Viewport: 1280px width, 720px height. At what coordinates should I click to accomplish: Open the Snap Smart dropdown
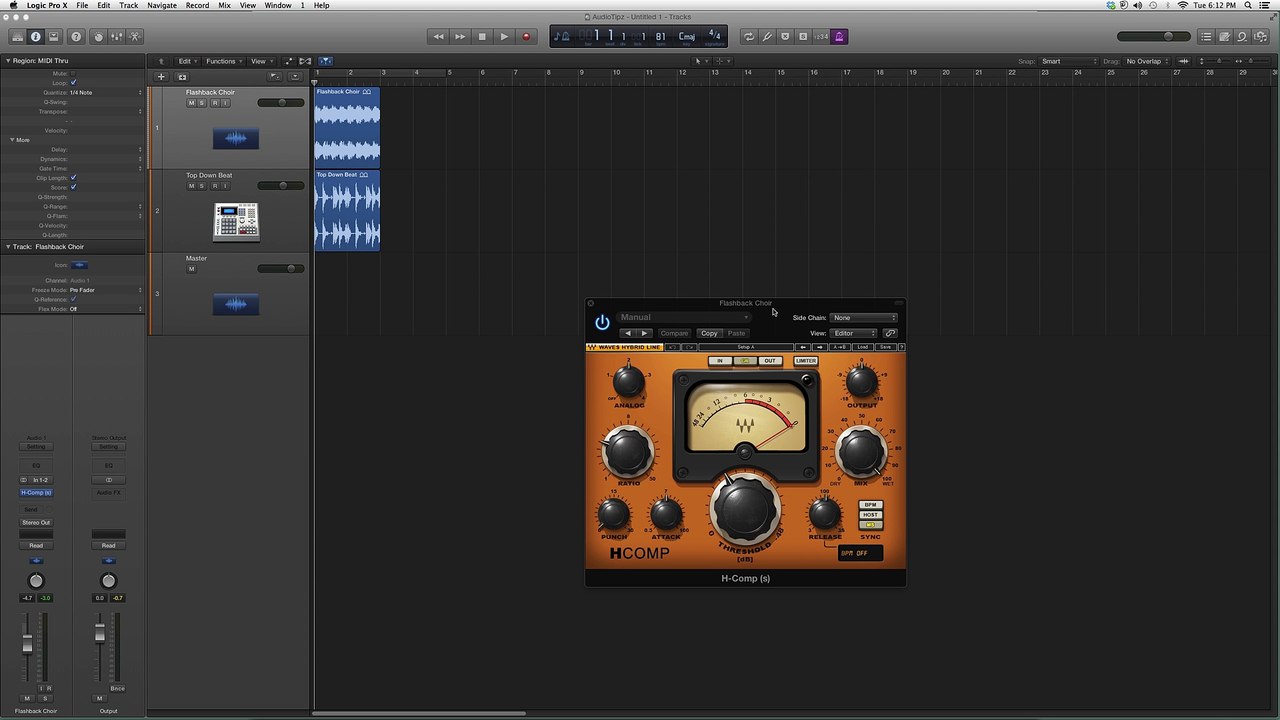[x=1068, y=61]
